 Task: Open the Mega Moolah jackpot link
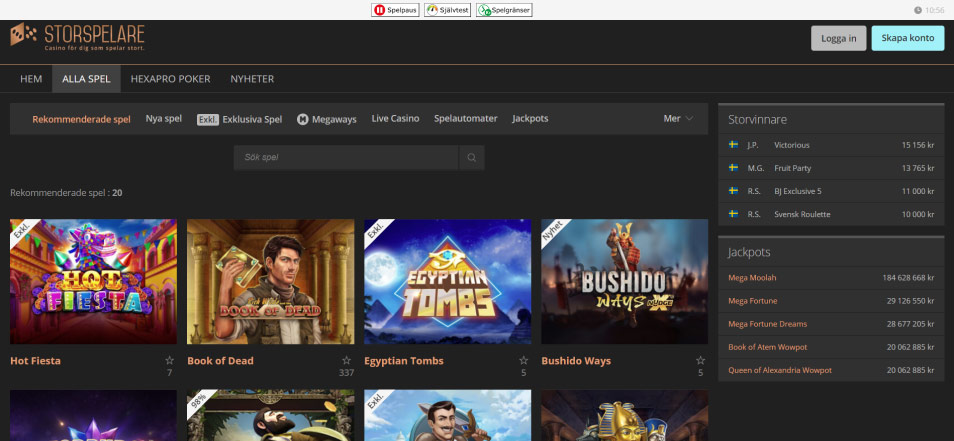752,278
